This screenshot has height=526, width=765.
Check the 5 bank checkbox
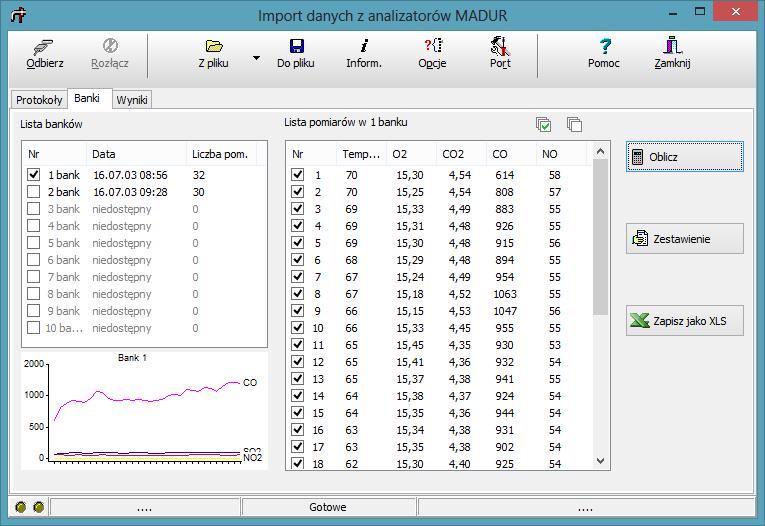pos(33,243)
